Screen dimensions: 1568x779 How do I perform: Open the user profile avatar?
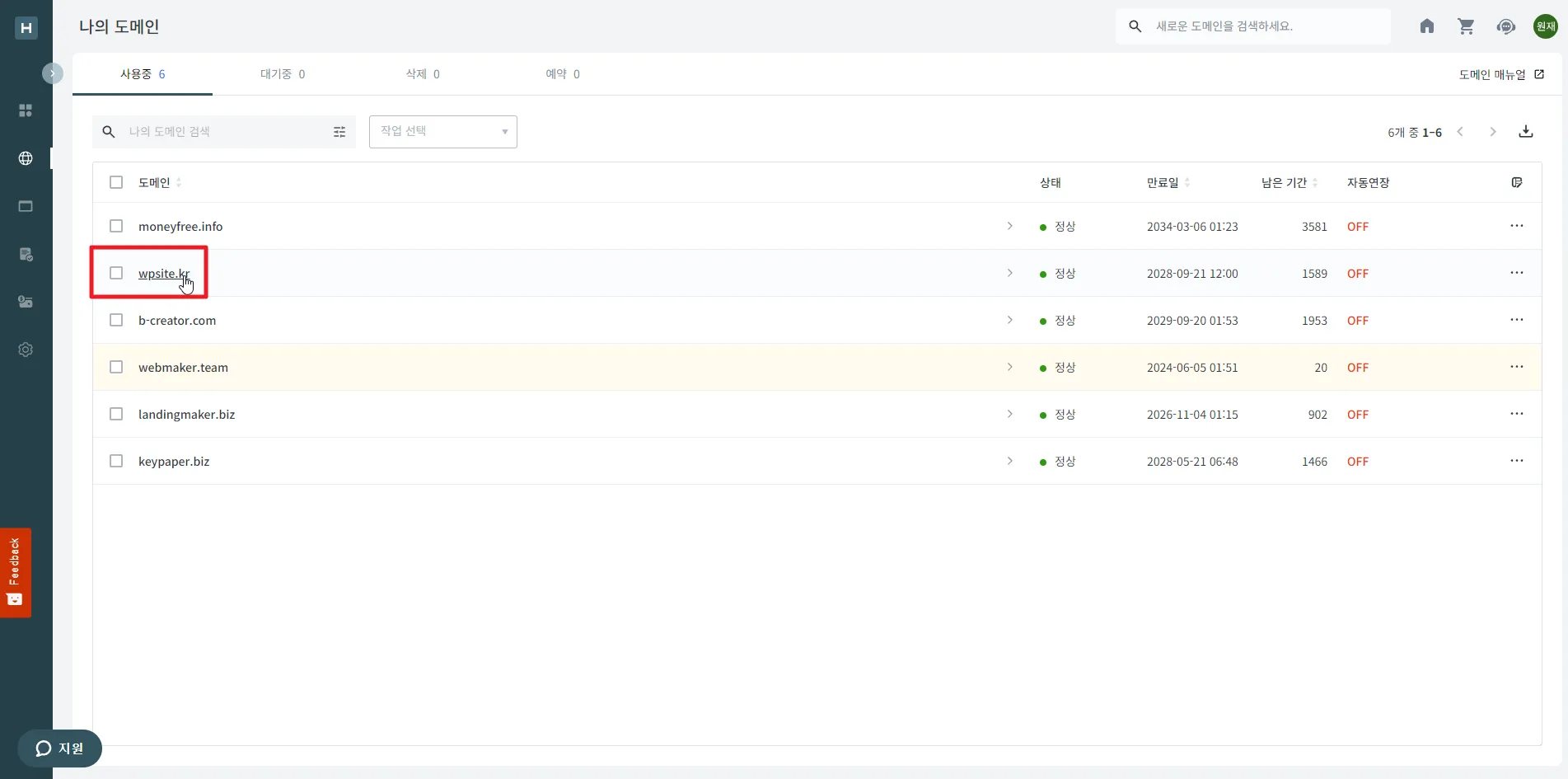point(1546,26)
